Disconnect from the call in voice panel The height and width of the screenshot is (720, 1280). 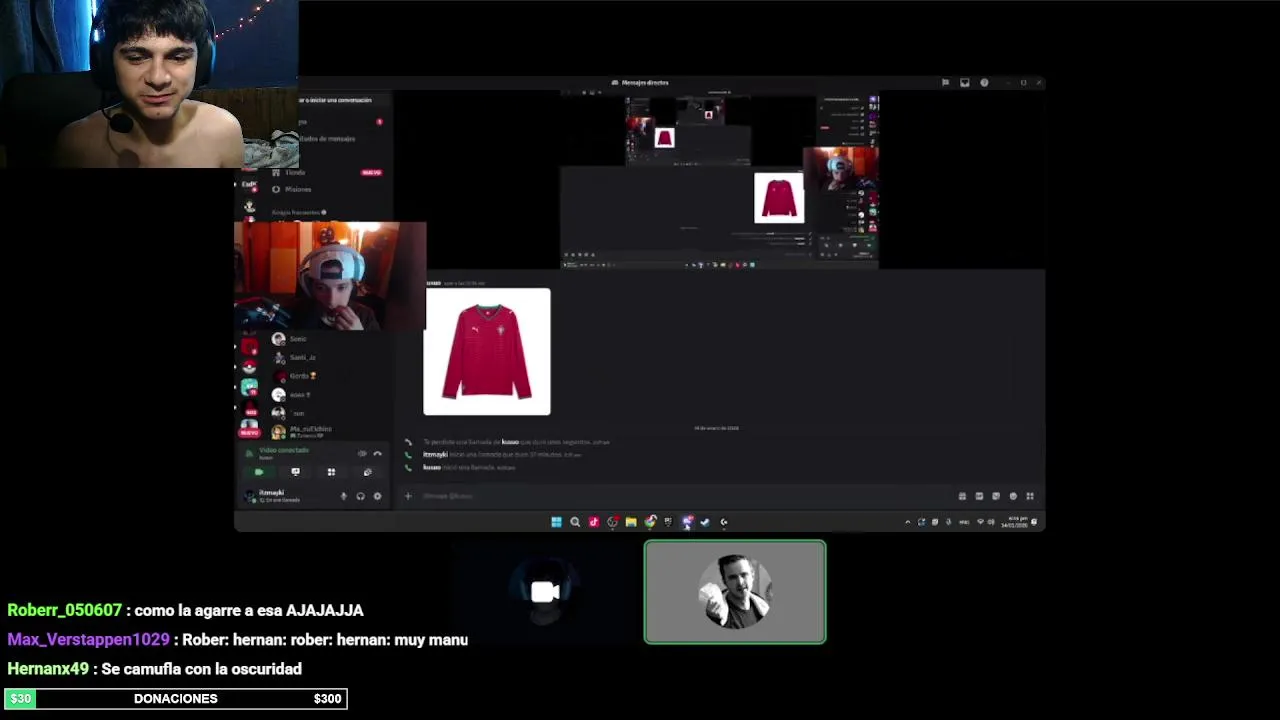coord(377,453)
